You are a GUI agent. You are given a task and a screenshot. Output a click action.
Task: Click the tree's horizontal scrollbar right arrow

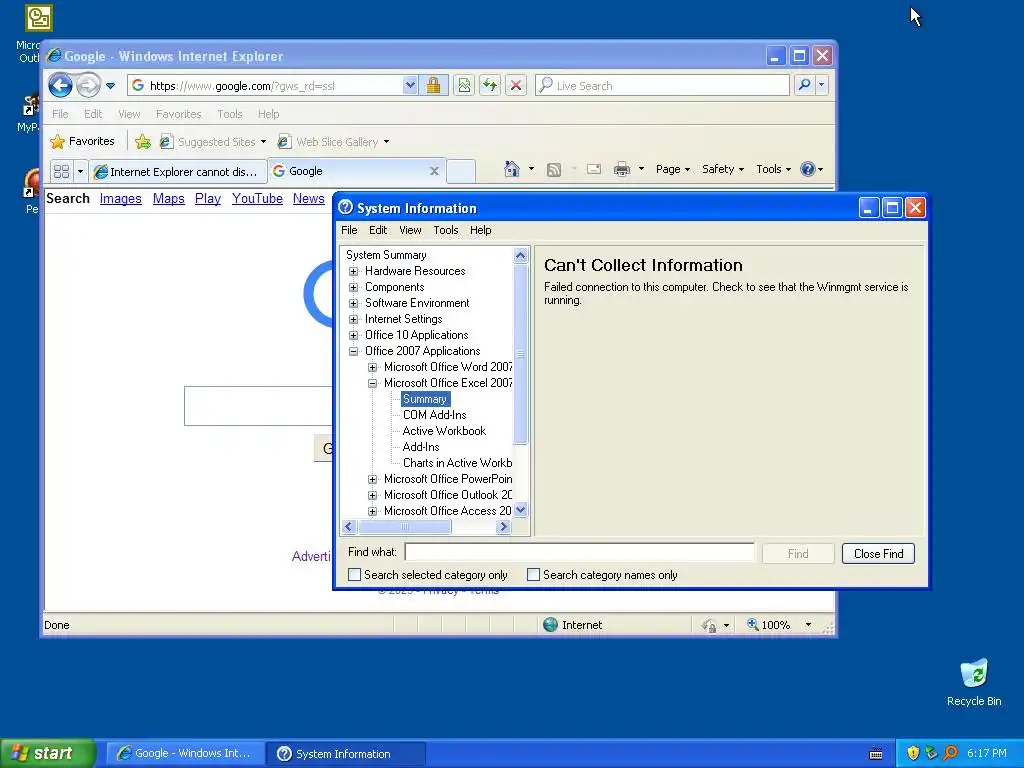coord(503,526)
